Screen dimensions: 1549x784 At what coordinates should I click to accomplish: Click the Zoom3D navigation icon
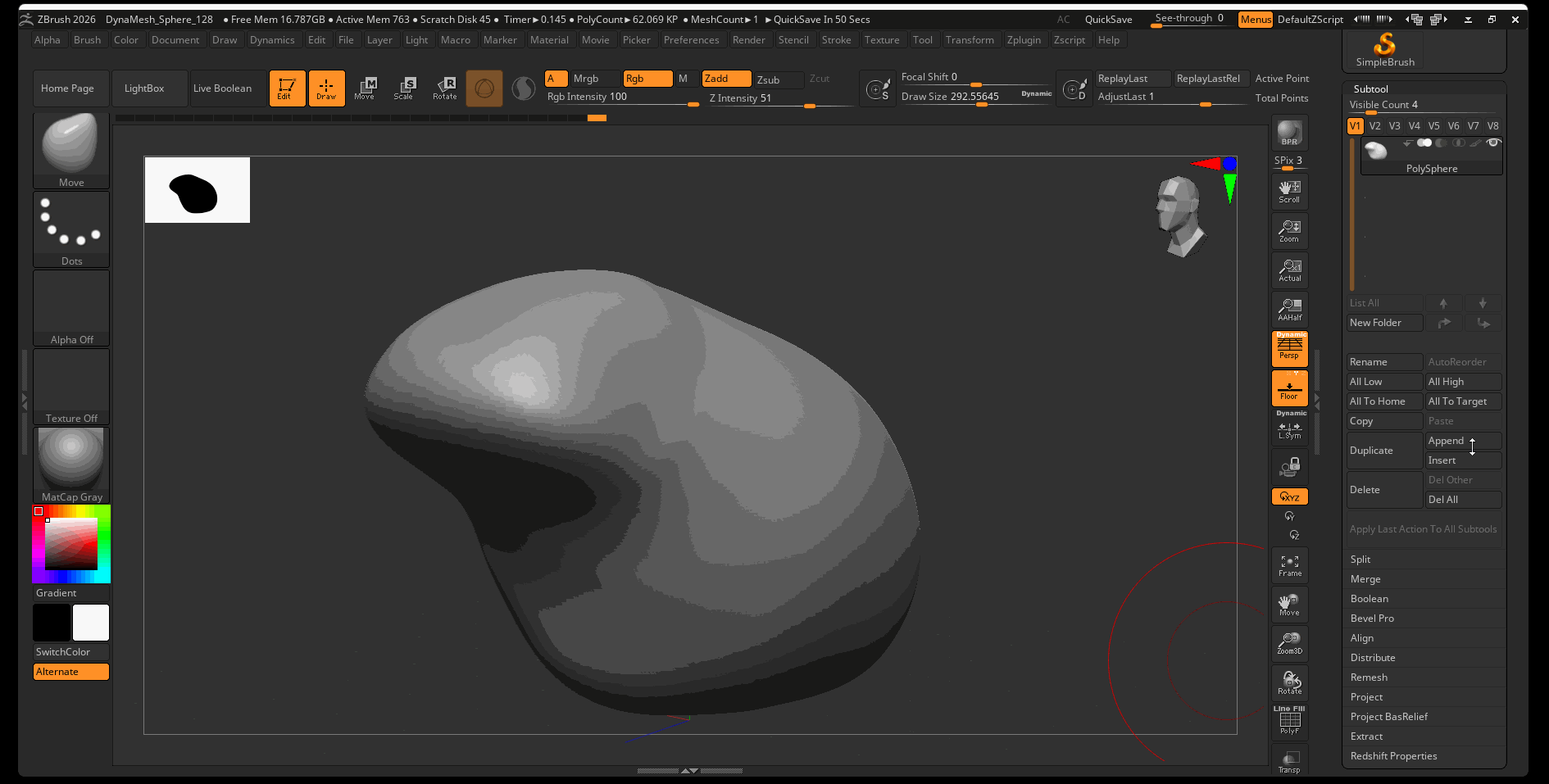(x=1289, y=643)
